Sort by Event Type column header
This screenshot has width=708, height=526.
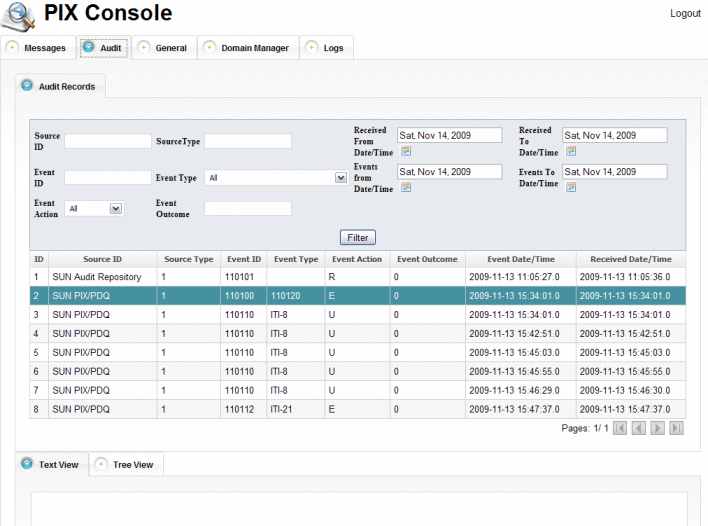[x=296, y=259]
